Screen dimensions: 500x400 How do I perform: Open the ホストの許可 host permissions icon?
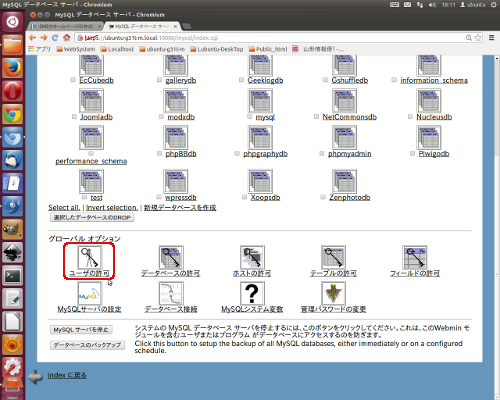(252, 257)
